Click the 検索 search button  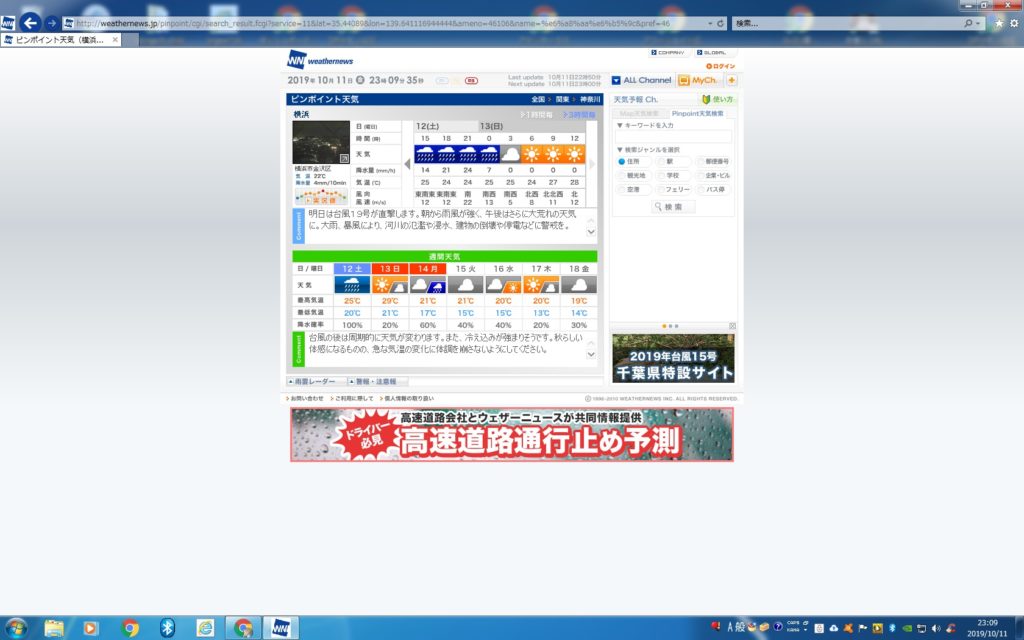point(672,207)
